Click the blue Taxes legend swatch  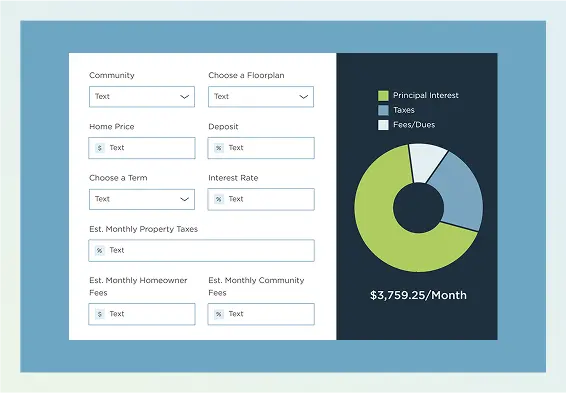(x=383, y=110)
